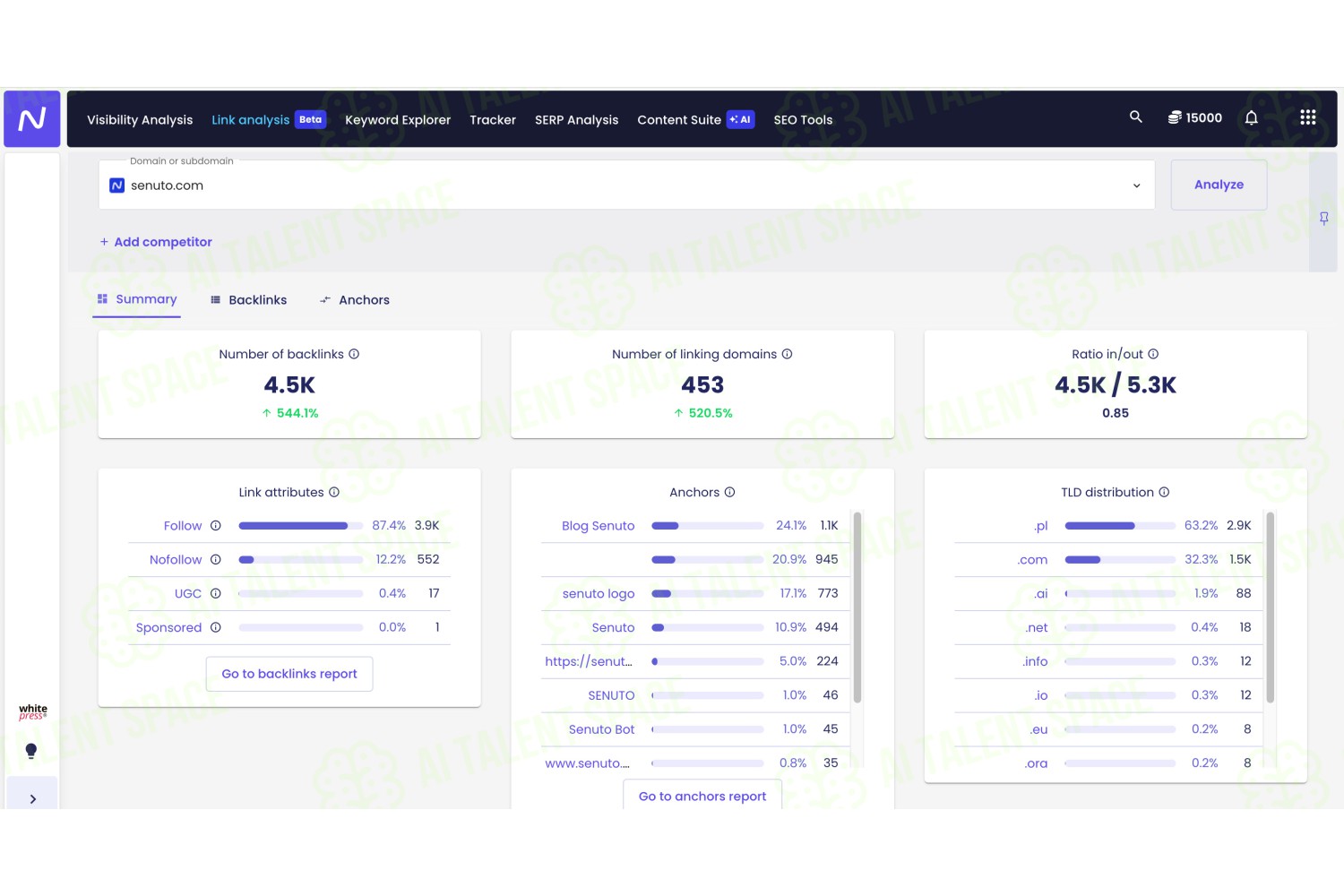Expand the sidebar with arrow
This screenshot has height=896, width=1344.
pyautogui.click(x=33, y=799)
